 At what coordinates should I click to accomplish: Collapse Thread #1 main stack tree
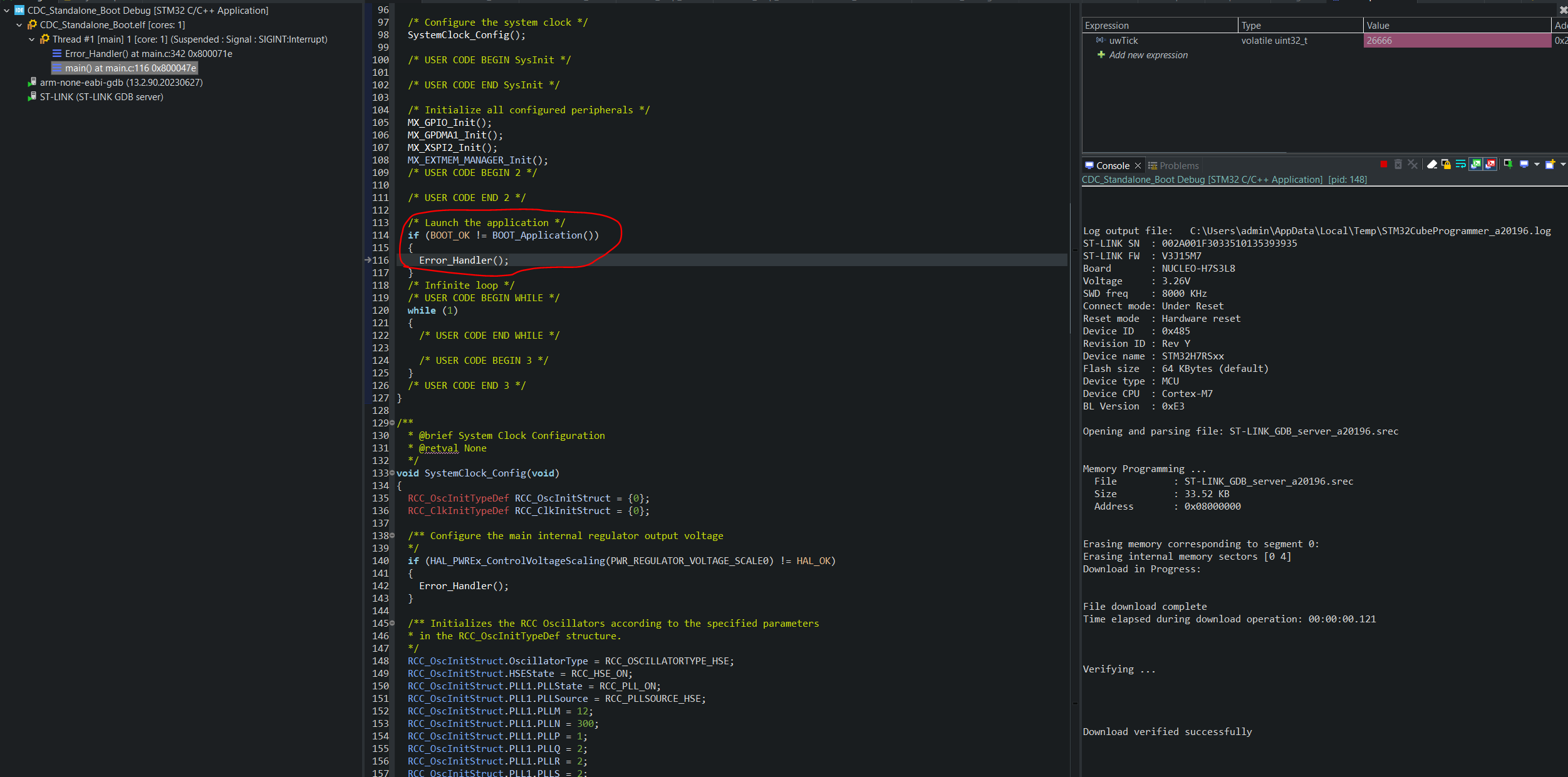(32, 39)
